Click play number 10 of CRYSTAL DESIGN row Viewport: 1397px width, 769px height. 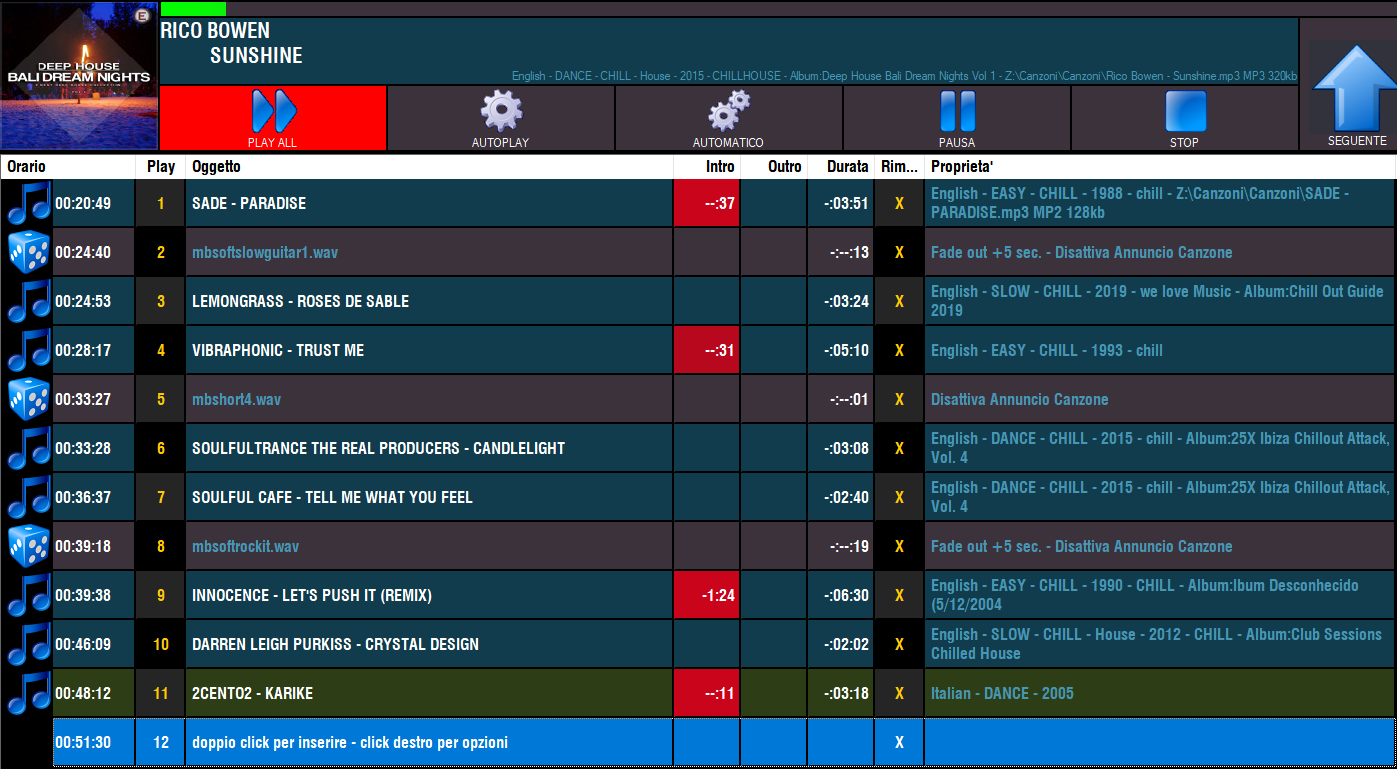[x=161, y=644]
